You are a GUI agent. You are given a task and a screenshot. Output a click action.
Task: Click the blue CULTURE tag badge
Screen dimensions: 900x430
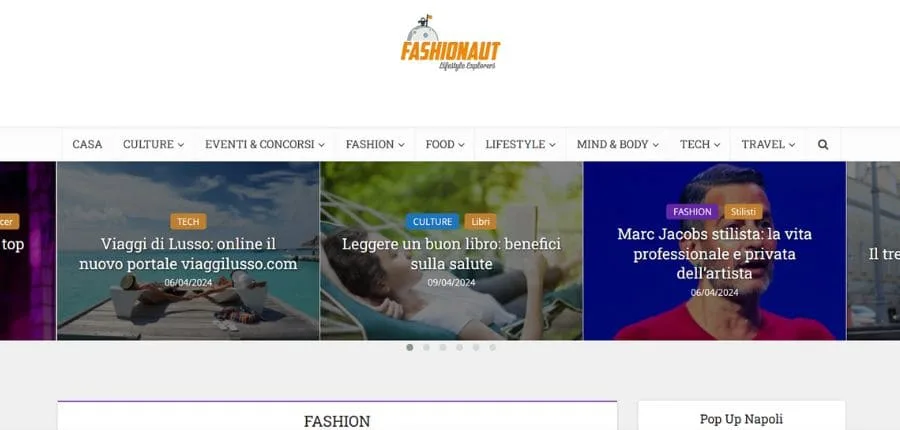(432, 222)
